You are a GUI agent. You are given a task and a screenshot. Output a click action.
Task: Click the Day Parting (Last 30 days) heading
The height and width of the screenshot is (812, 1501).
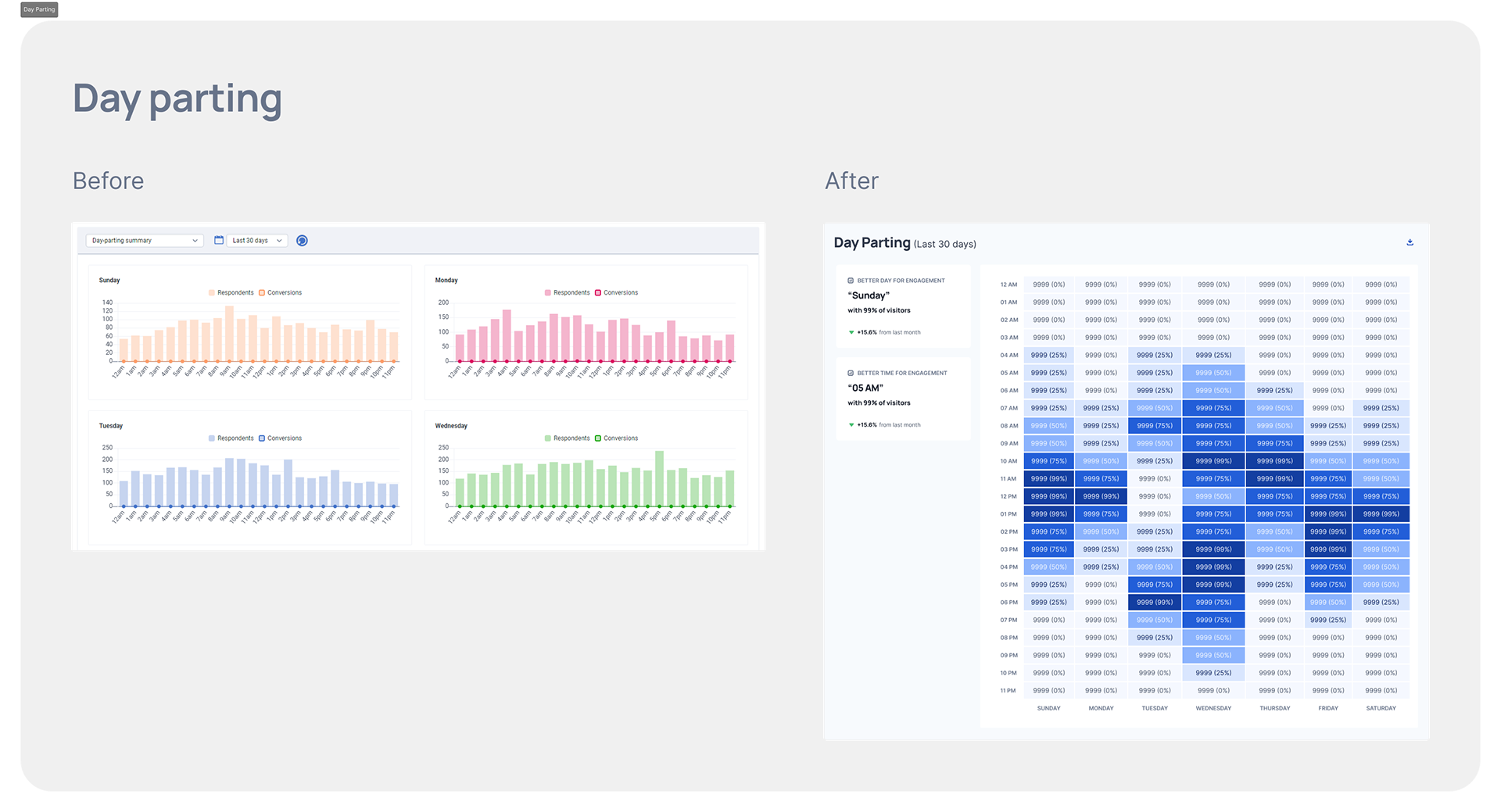click(x=905, y=243)
